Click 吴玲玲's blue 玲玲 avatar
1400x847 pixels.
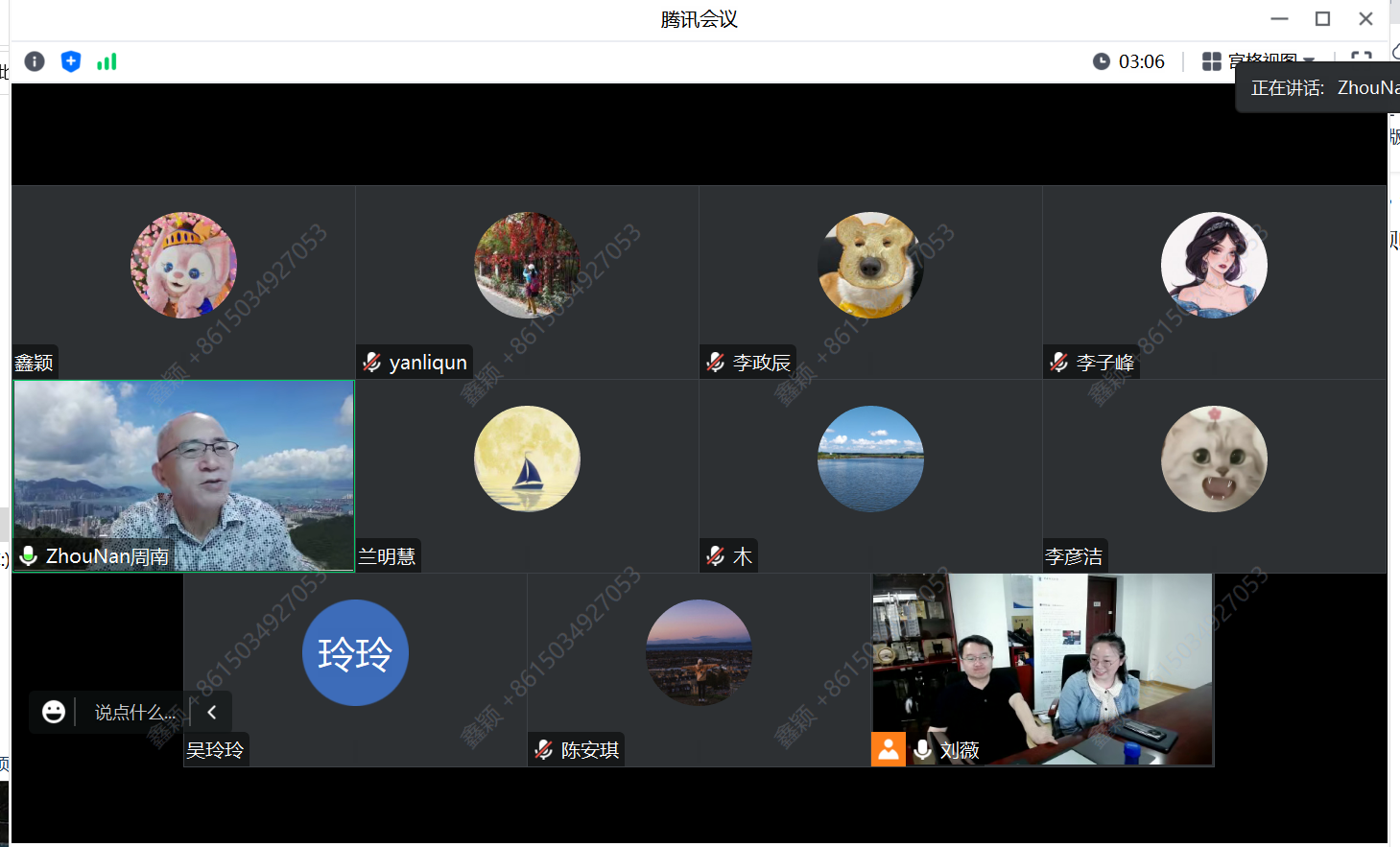click(x=355, y=653)
